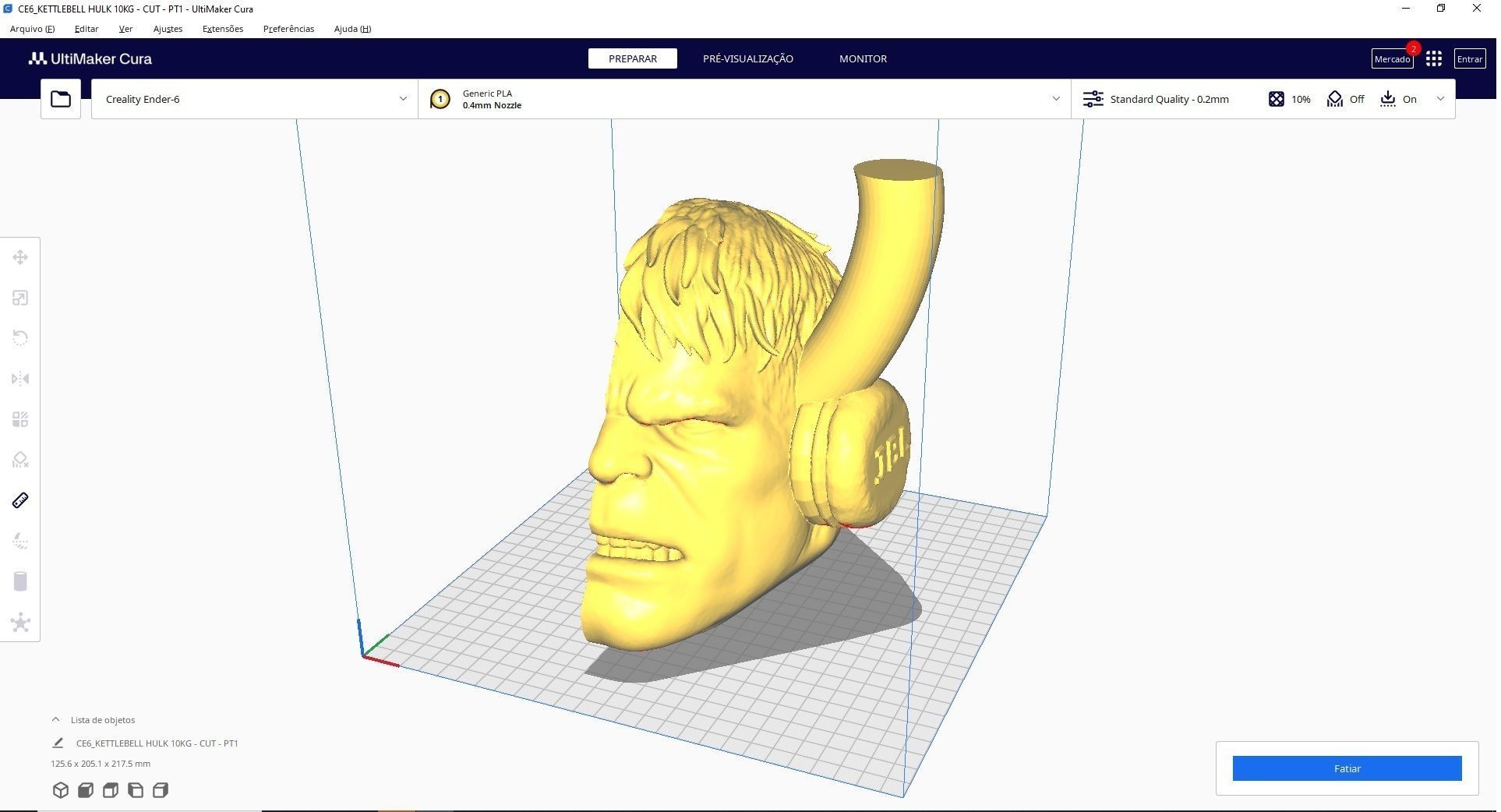Viewport: 1501px width, 812px height.
Task: Switch to left side view cube icon
Action: pyautogui.click(x=136, y=790)
